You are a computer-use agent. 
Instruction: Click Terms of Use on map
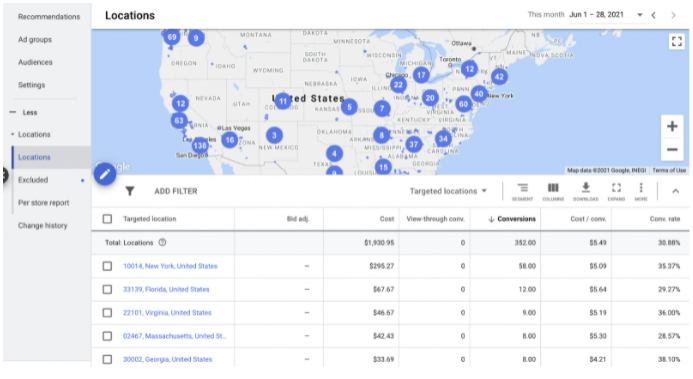pyautogui.click(x=669, y=171)
